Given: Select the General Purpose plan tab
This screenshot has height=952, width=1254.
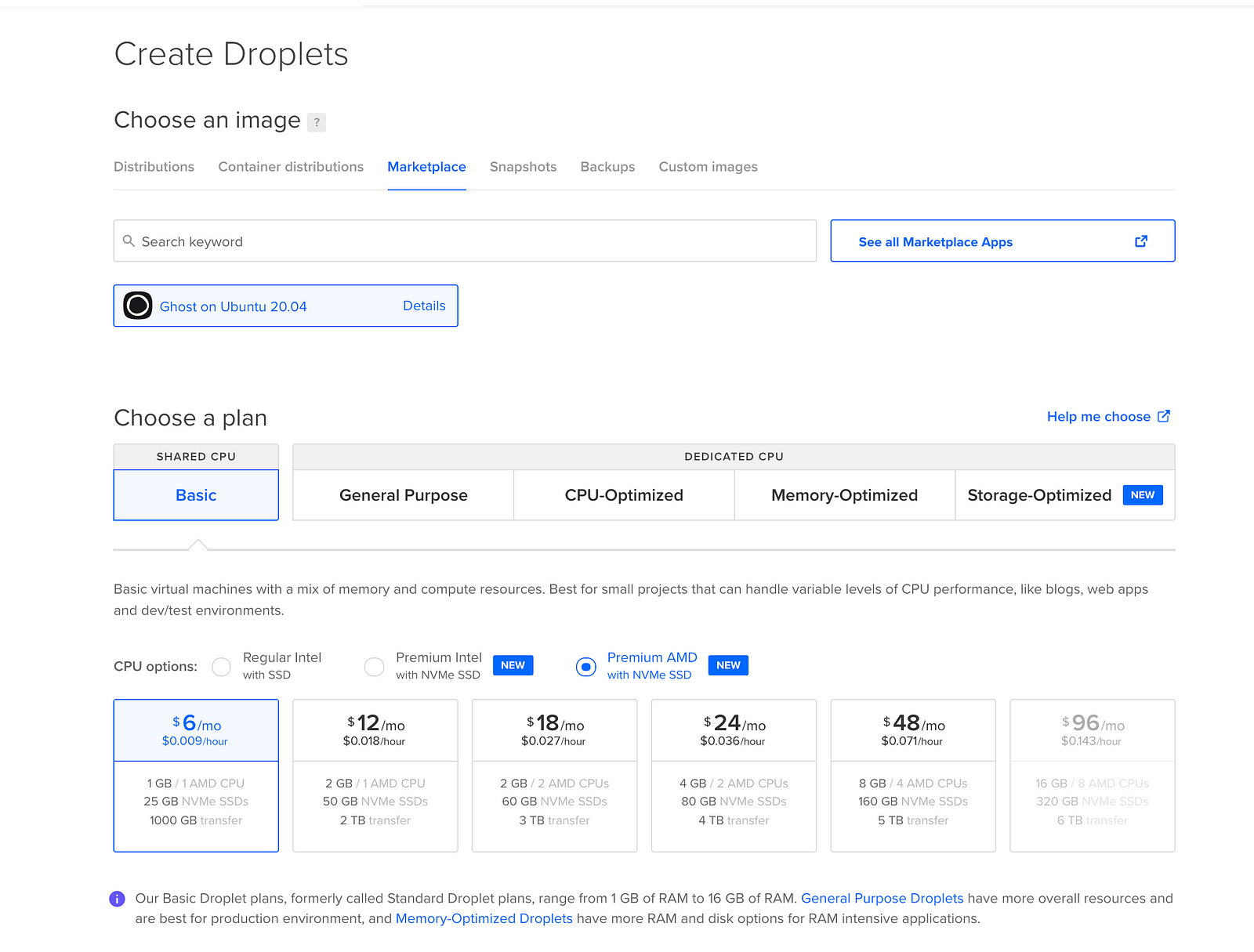Looking at the screenshot, I should tap(404, 495).
